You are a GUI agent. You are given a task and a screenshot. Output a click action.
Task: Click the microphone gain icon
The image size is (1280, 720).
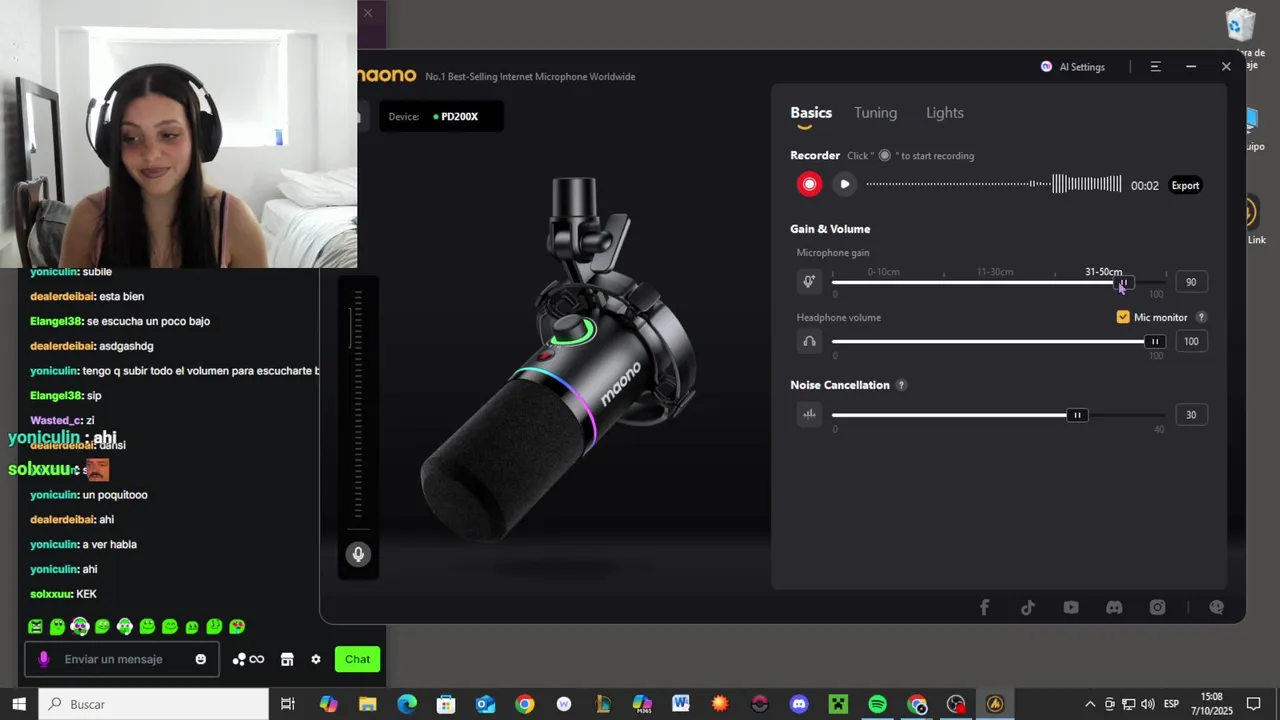[x=809, y=282]
